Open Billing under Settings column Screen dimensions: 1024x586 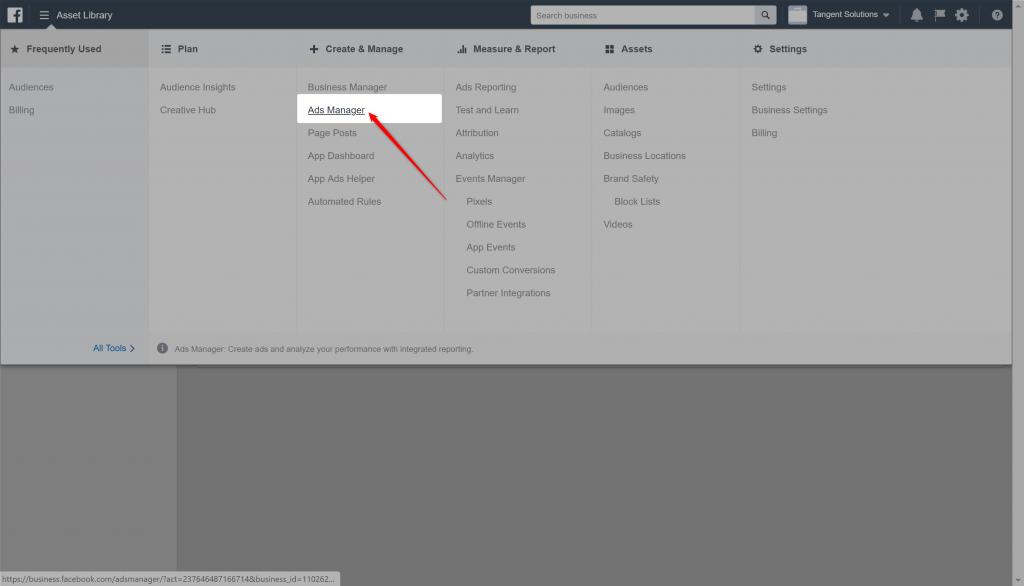click(x=763, y=133)
